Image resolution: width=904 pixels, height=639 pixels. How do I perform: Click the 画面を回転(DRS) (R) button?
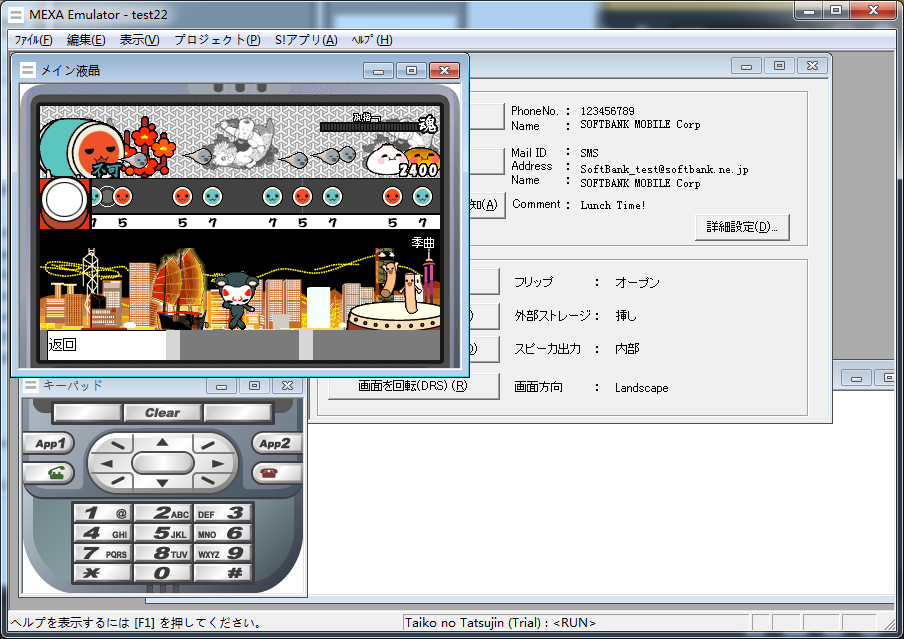[413, 386]
